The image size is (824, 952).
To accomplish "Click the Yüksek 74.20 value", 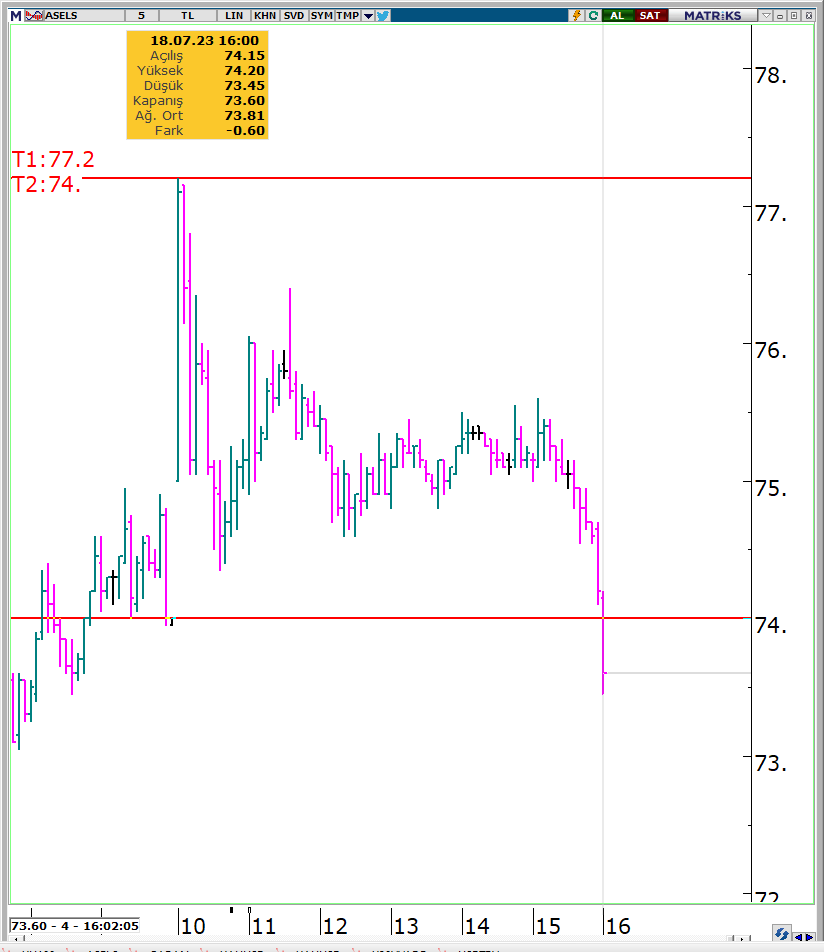I will point(245,71).
